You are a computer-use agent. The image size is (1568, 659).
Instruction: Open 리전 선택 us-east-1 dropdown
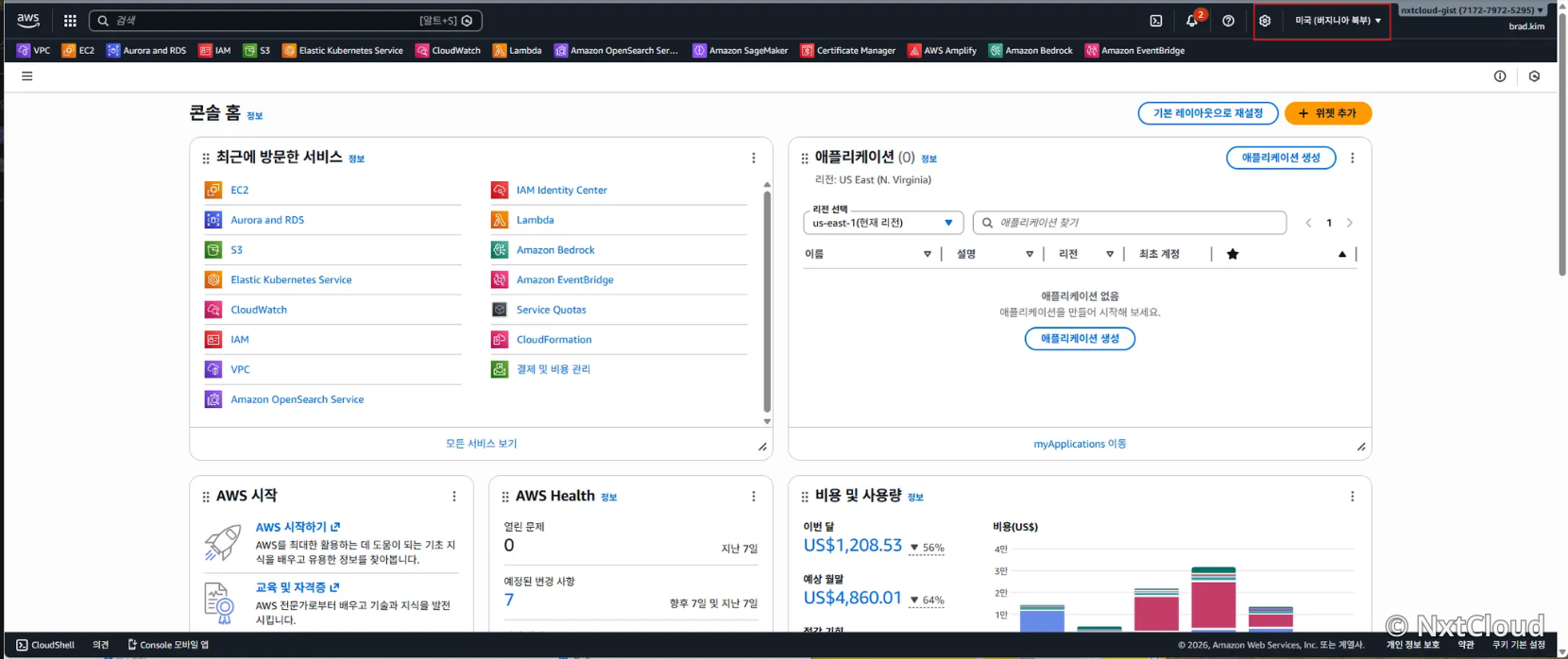883,223
